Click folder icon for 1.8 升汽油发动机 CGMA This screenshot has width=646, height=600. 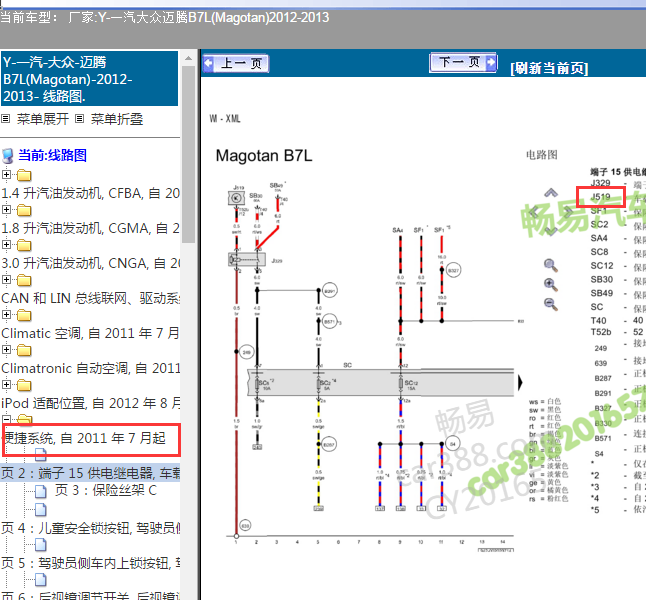coord(24,211)
